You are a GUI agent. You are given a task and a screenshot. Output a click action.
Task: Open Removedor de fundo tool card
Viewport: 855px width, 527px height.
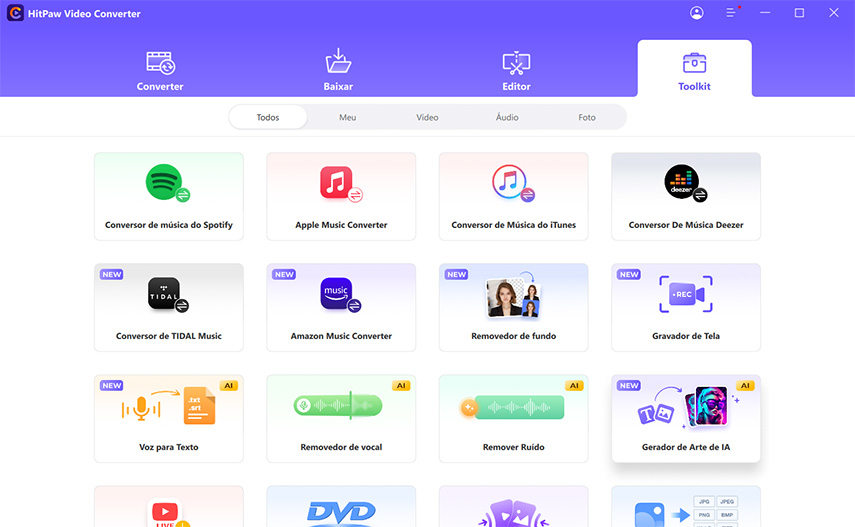(513, 307)
